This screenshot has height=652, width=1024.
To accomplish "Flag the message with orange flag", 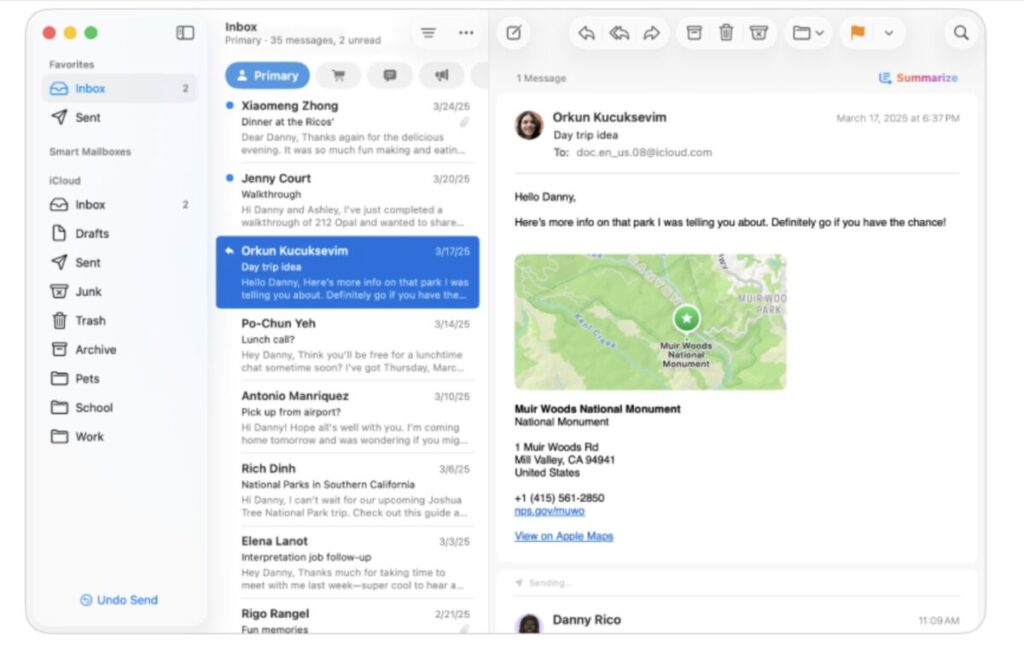I will 857,32.
